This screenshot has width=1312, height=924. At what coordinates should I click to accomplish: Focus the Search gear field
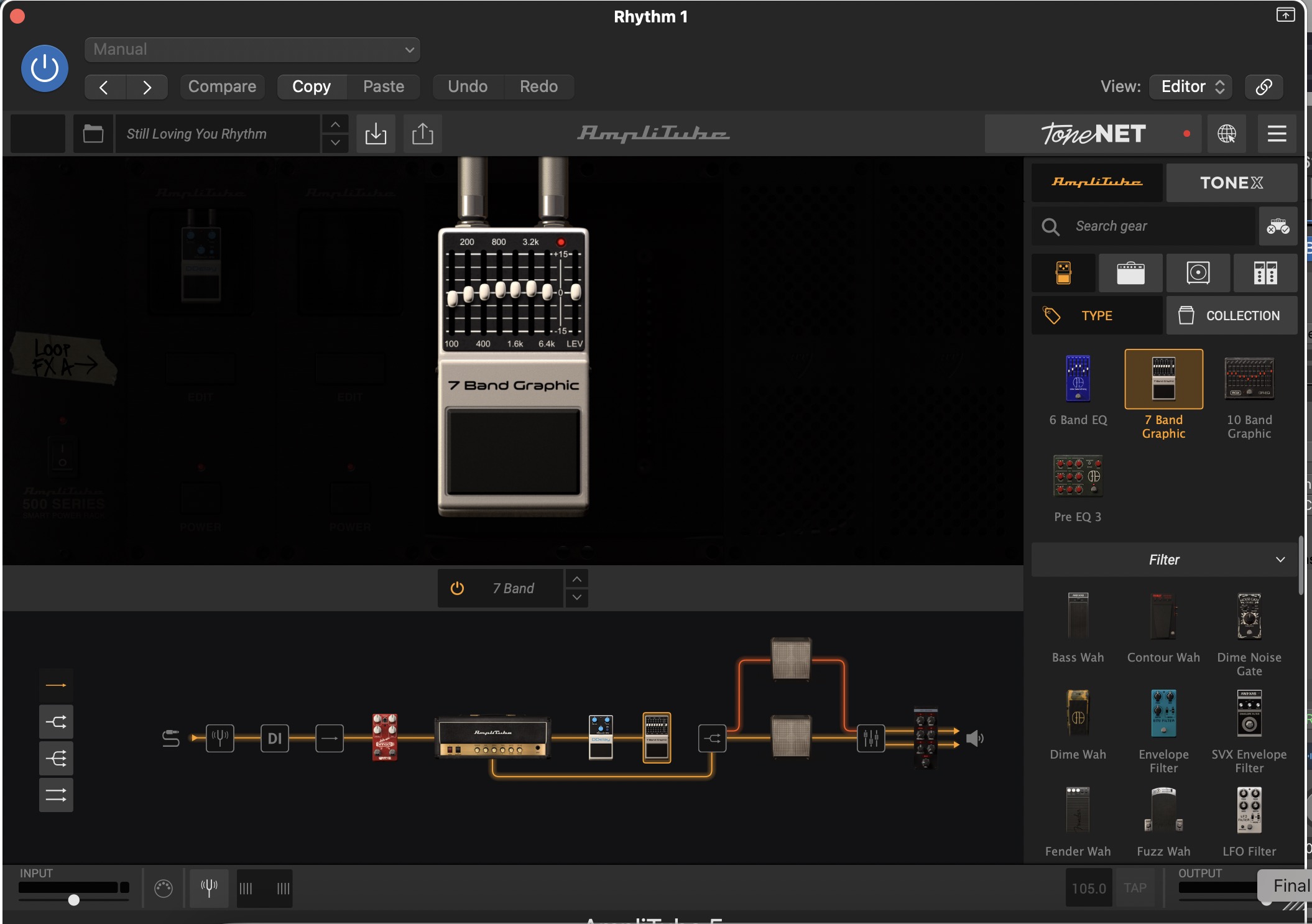[1144, 226]
